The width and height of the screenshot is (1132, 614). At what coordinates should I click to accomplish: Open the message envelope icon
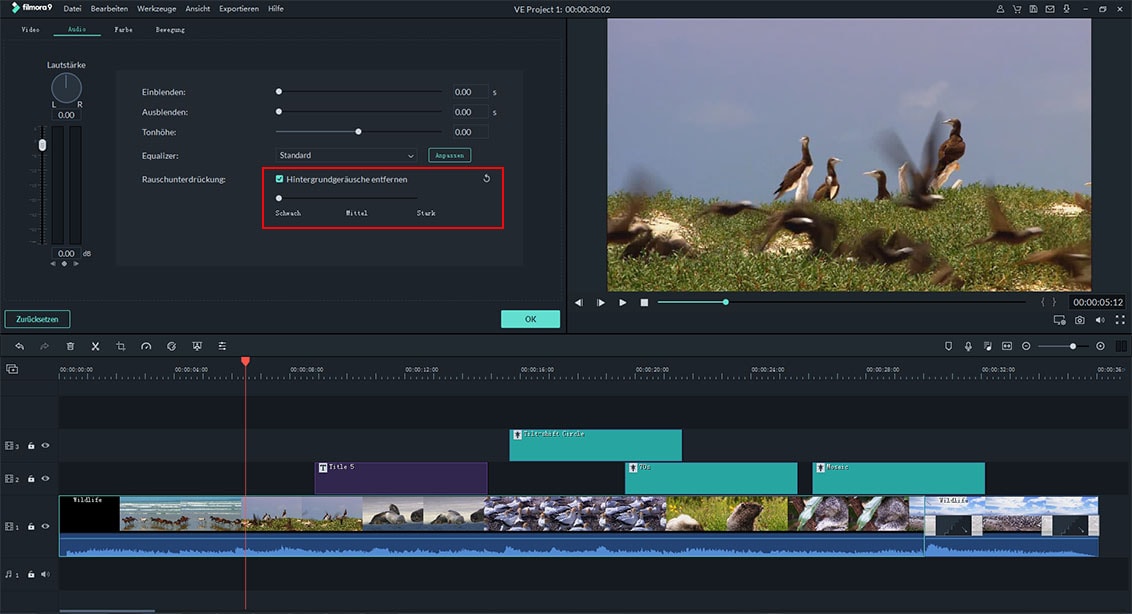point(1050,9)
